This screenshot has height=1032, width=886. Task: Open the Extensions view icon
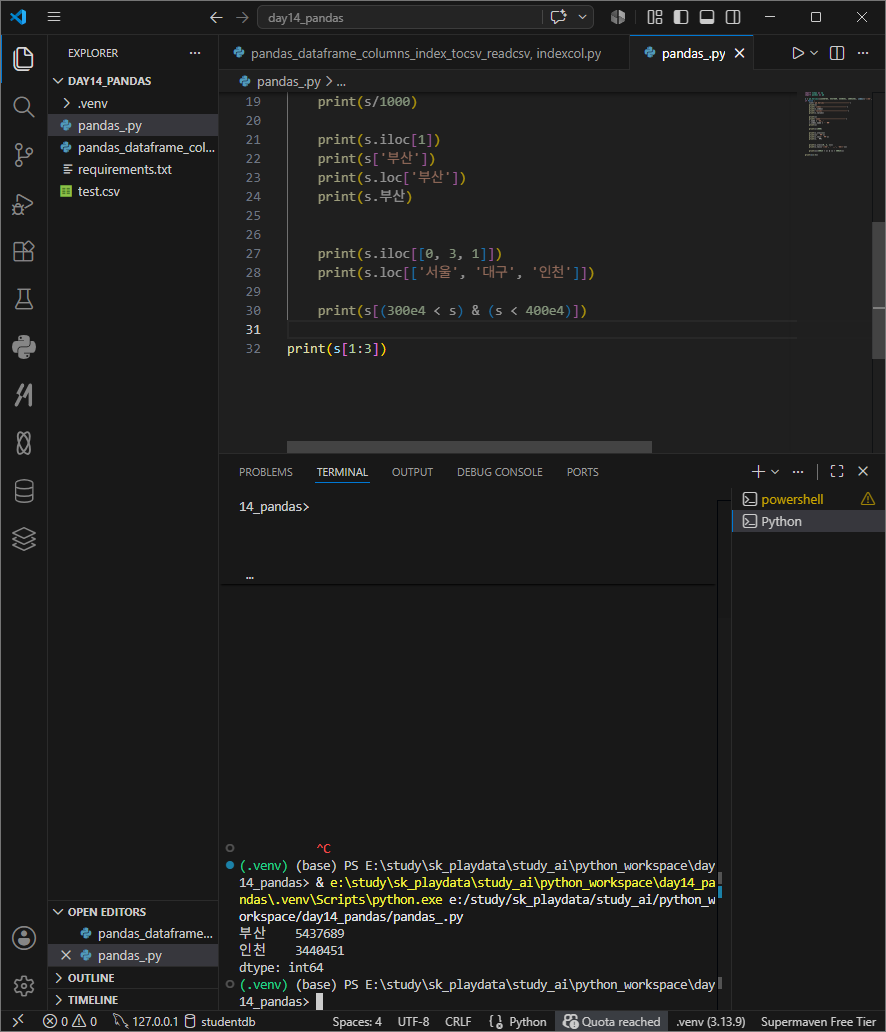(24, 251)
